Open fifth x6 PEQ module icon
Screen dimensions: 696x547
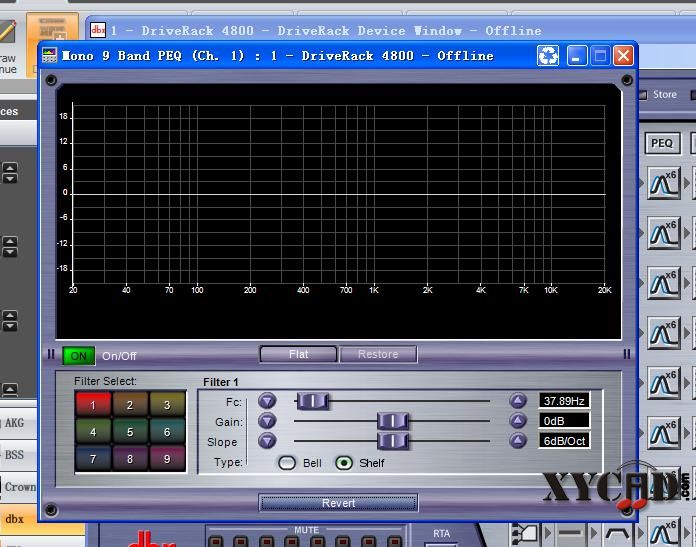click(664, 383)
